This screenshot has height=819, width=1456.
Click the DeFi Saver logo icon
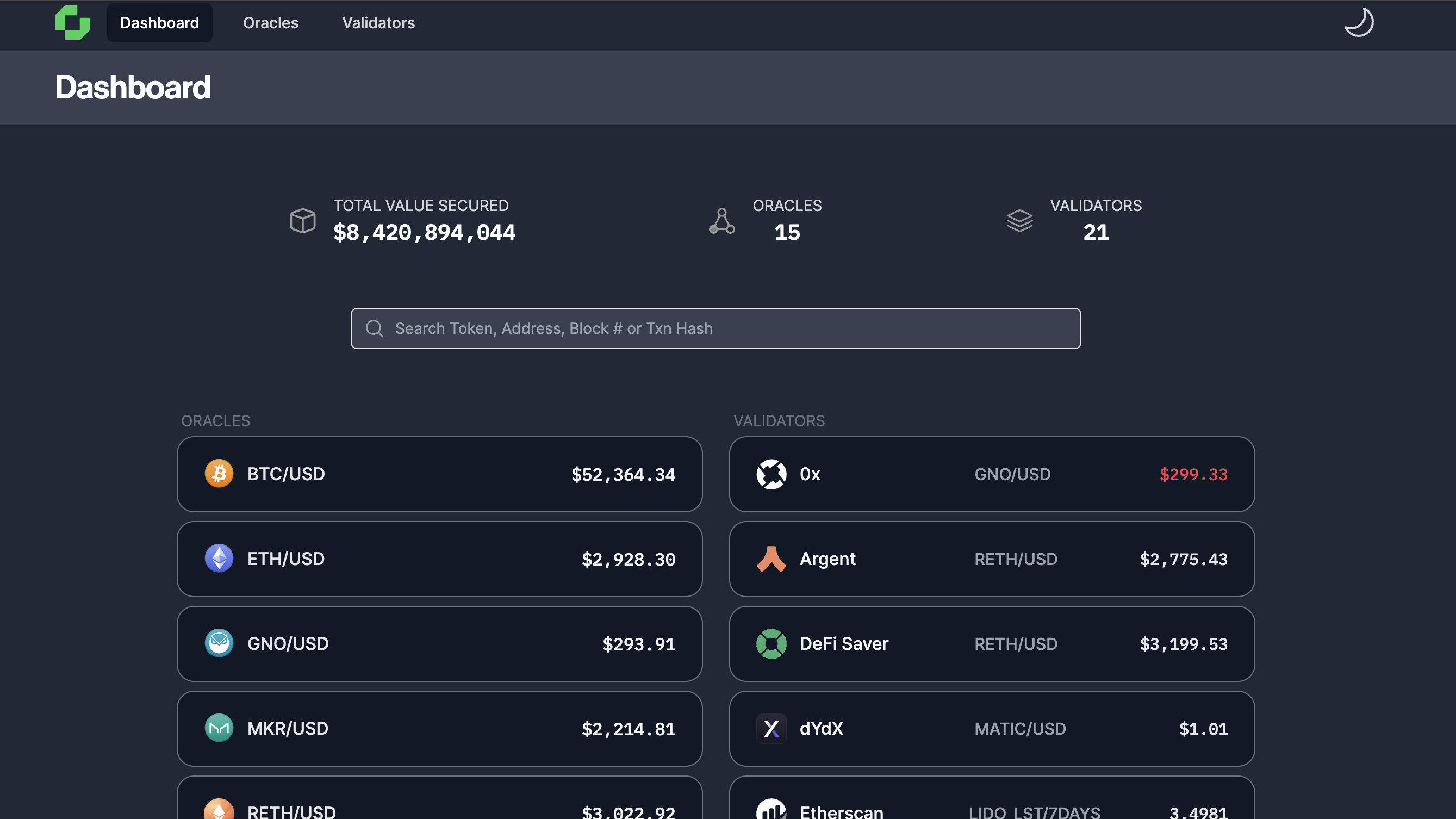tap(771, 643)
